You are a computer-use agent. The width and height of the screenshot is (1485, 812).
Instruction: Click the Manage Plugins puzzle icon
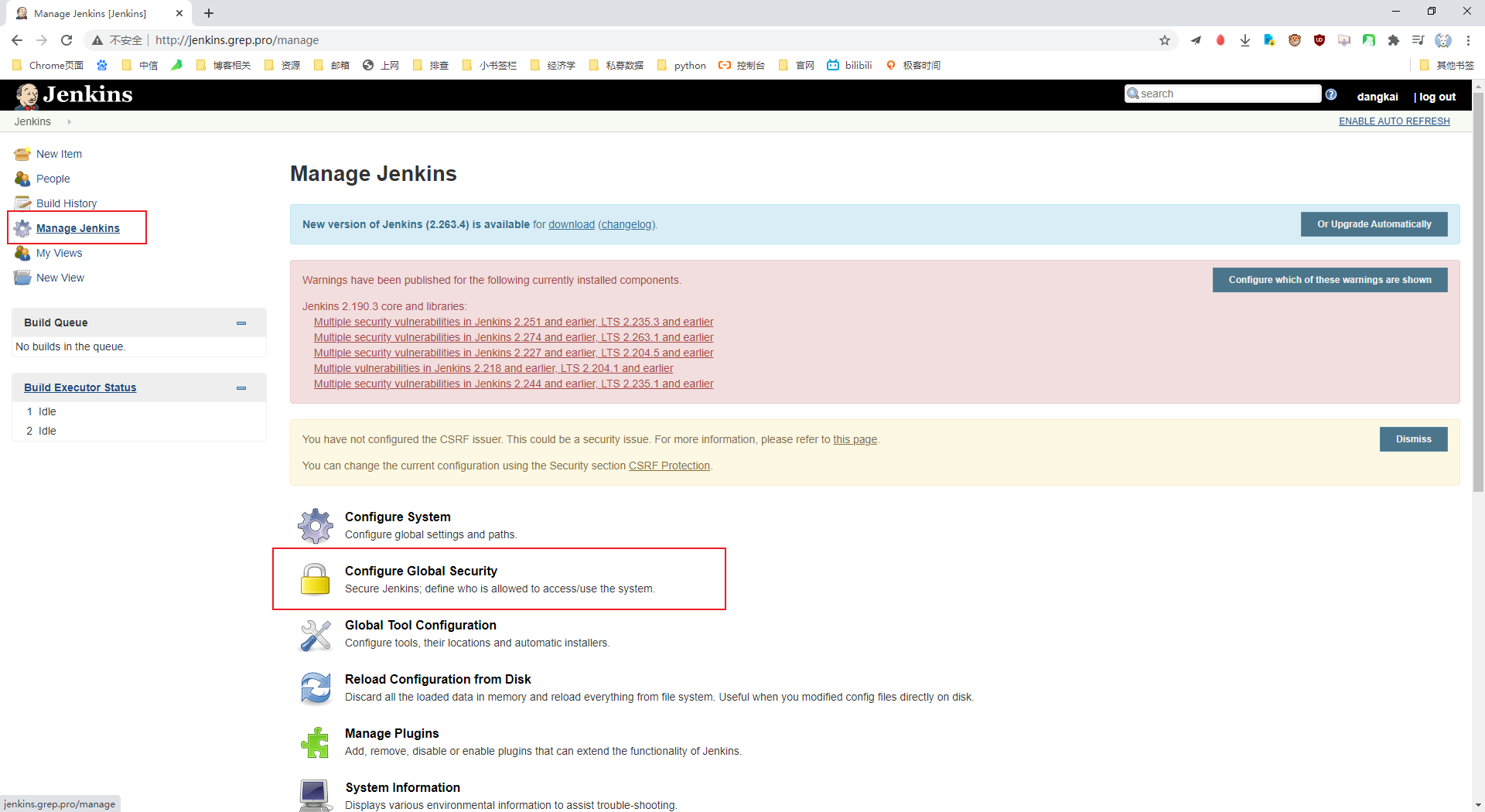tap(316, 742)
